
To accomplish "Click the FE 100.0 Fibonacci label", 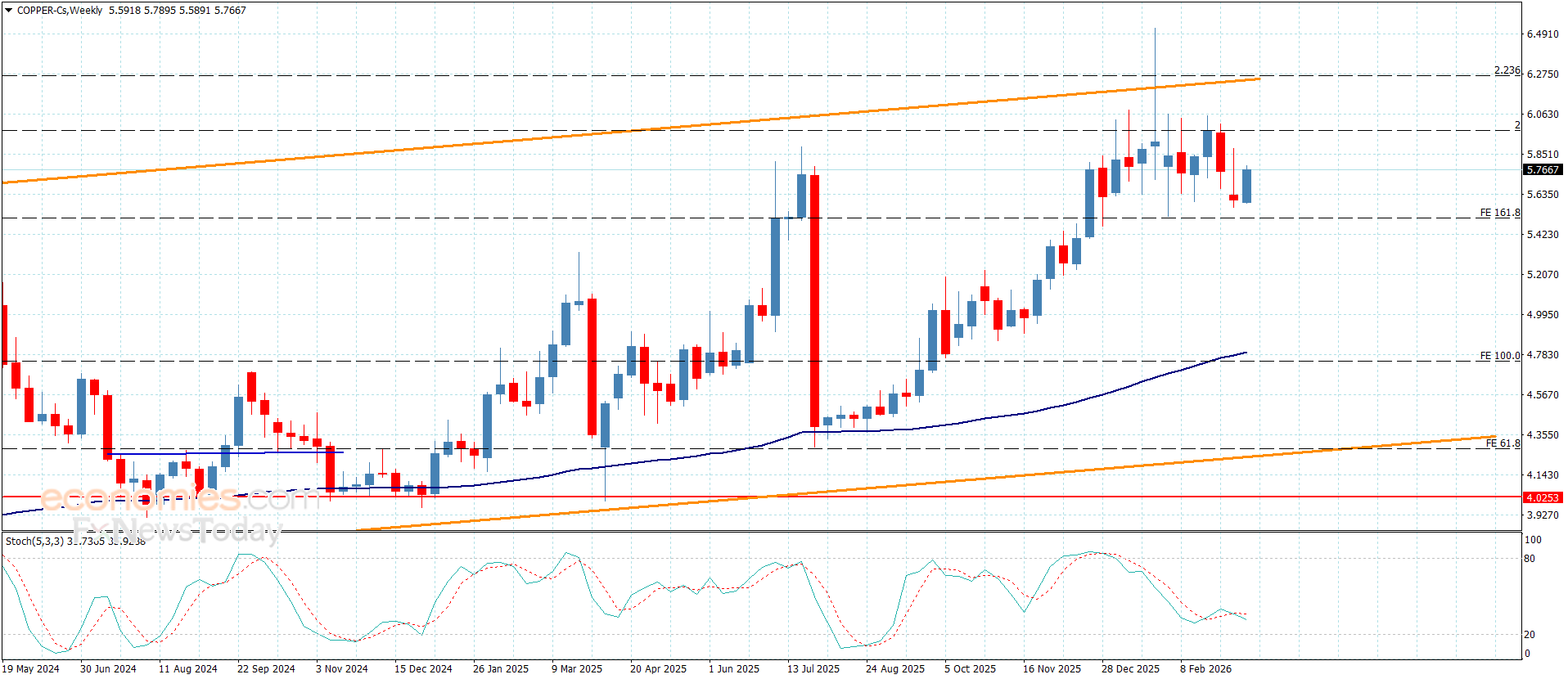I will click(x=1499, y=356).
